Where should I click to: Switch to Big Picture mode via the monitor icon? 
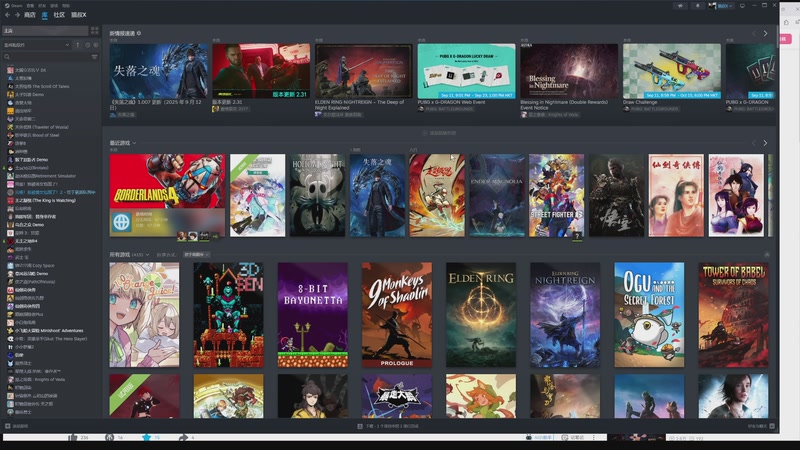click(x=742, y=6)
